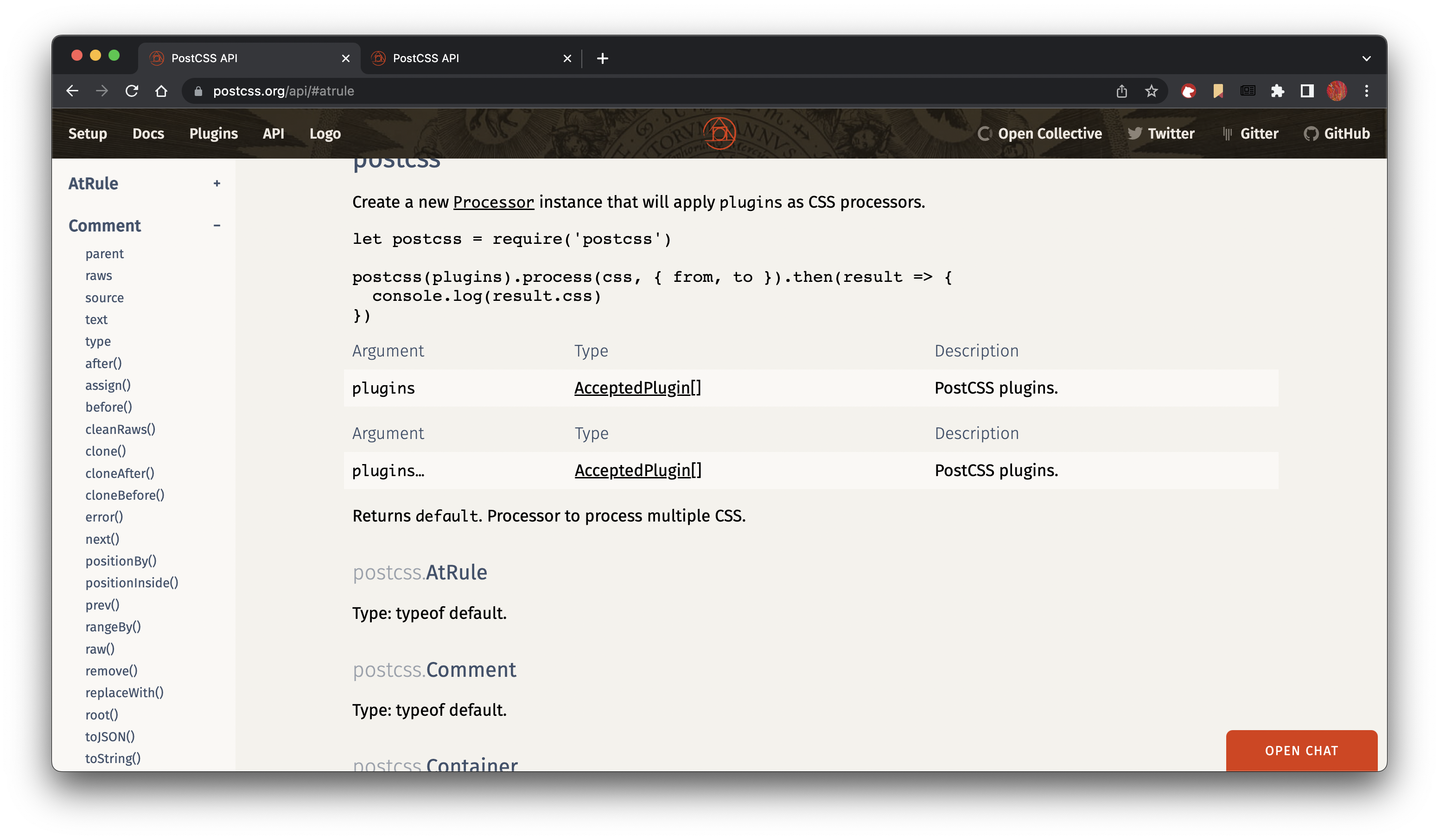Select error() in sidebar list
The width and height of the screenshot is (1439, 840).
(104, 517)
